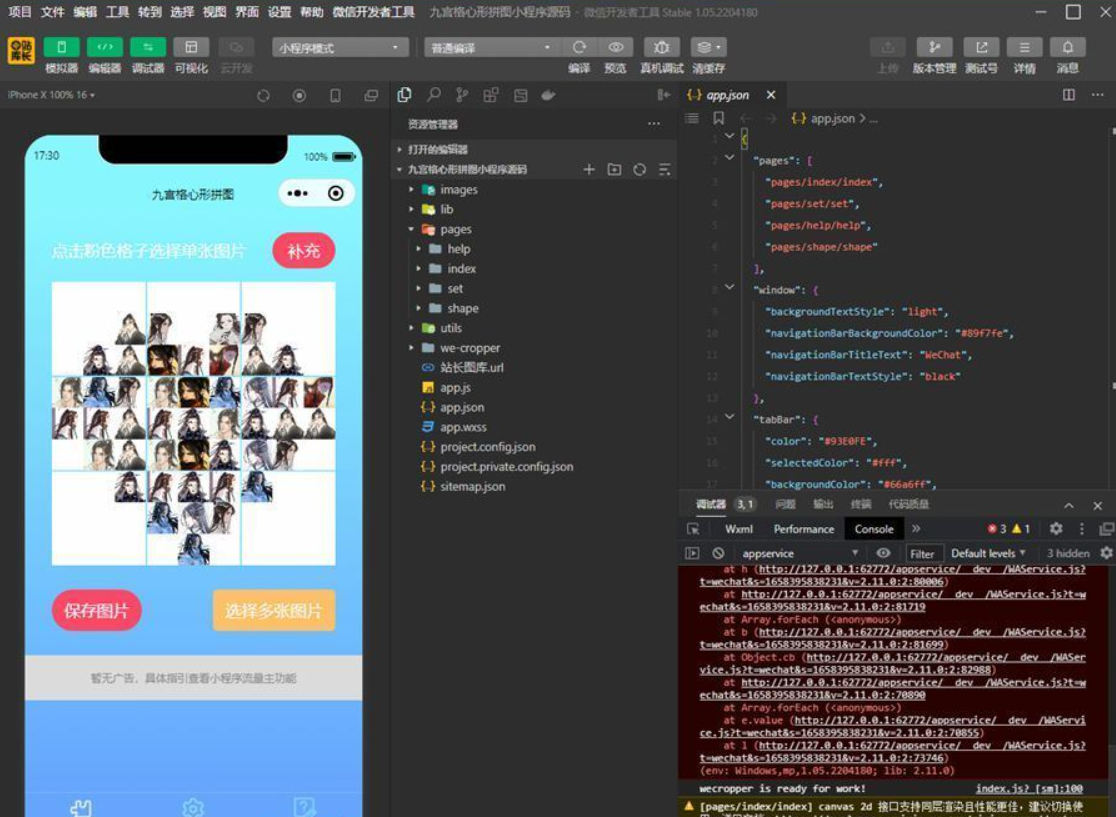Open the 消息 notifications bell
The image size is (1116, 817).
(x=1068, y=47)
